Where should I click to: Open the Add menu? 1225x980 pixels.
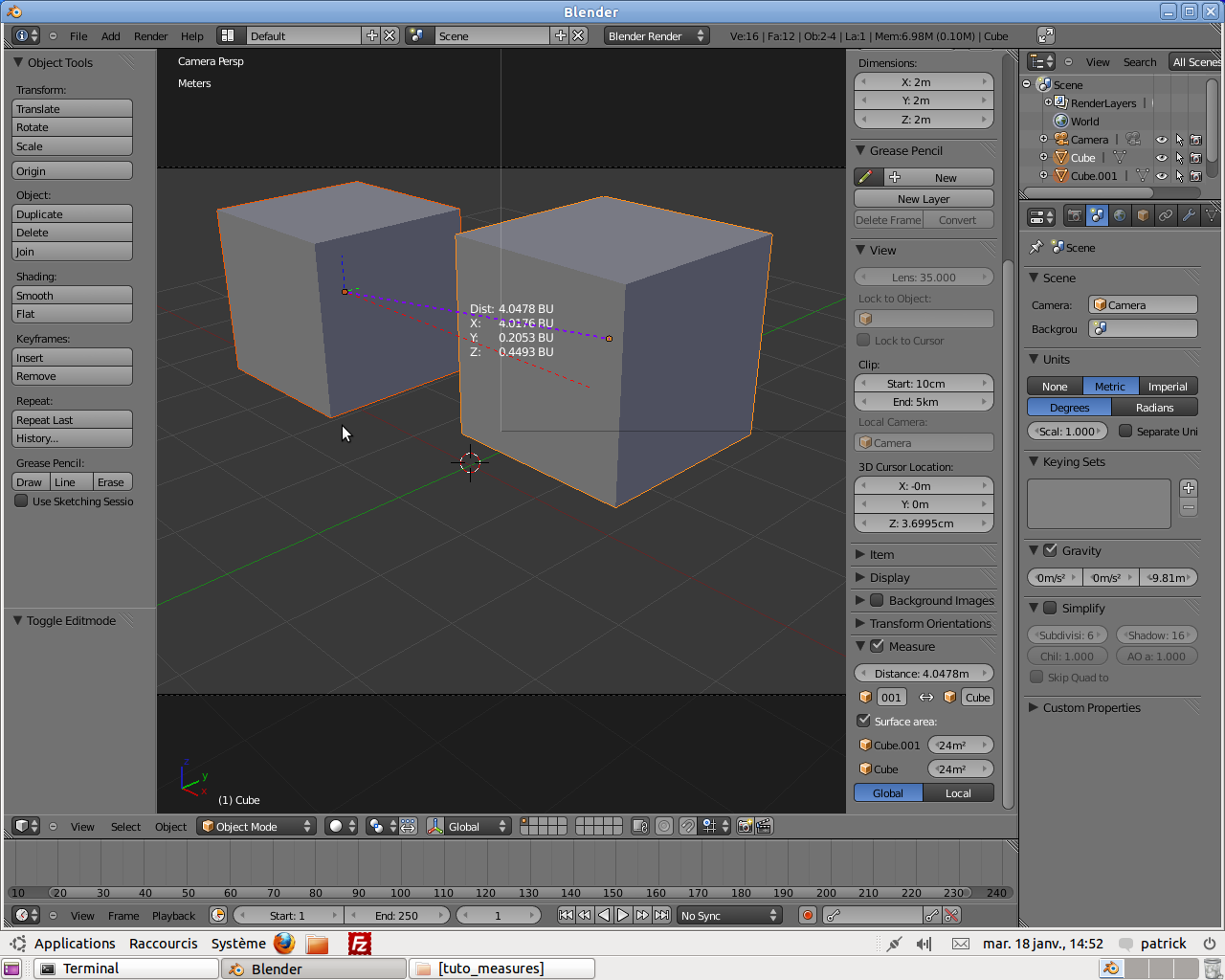pos(110,35)
